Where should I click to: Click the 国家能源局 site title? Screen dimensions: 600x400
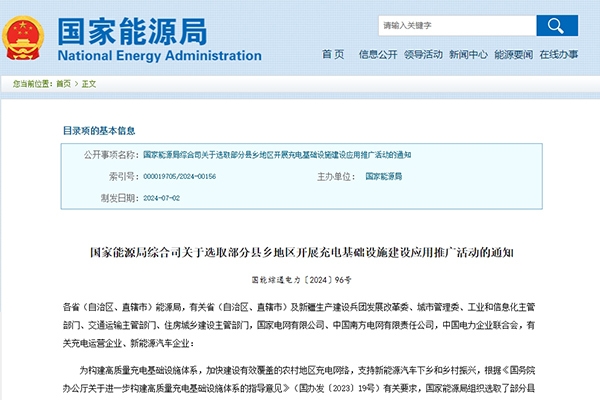click(119, 27)
